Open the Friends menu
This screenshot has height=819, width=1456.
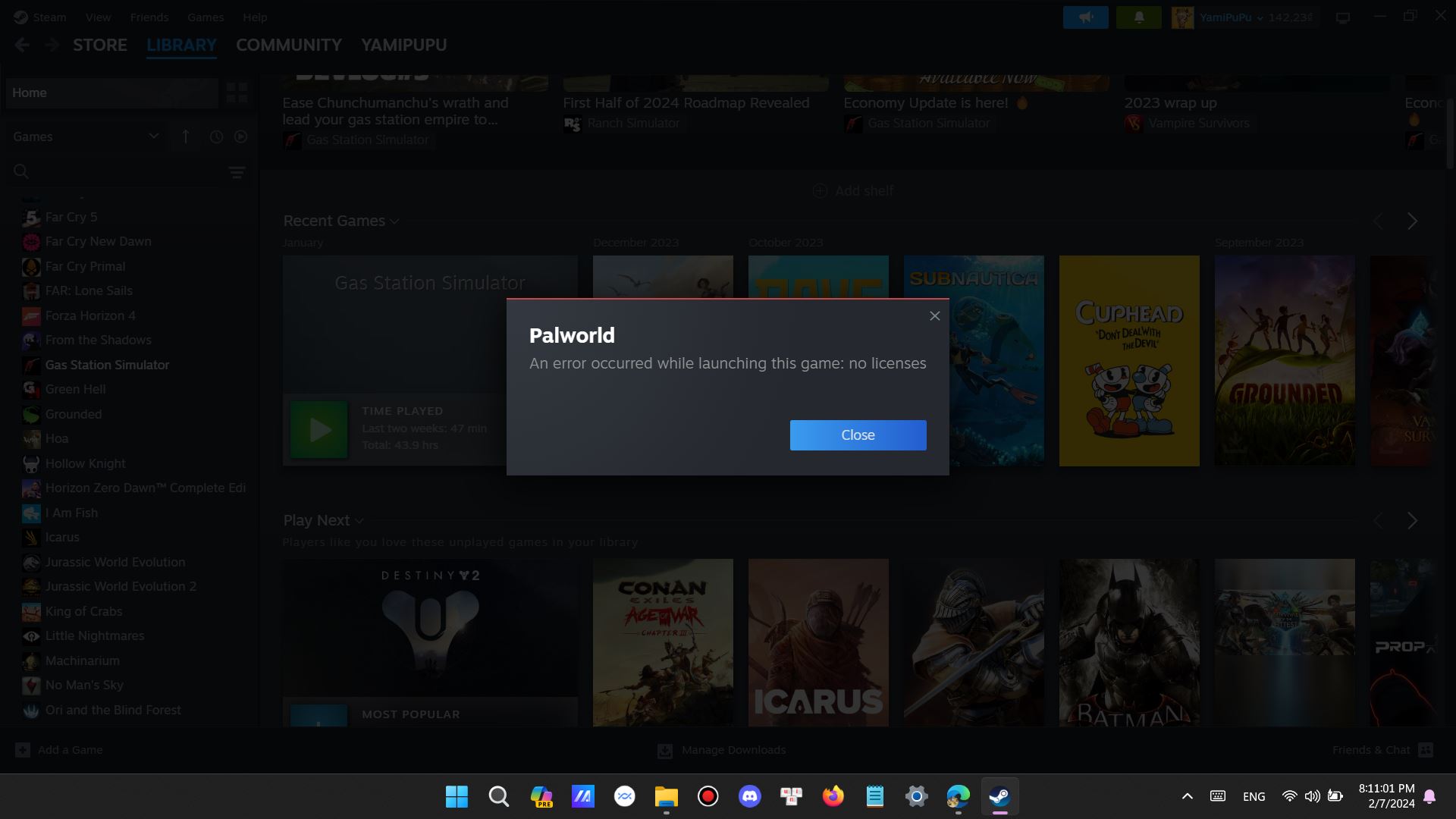click(x=149, y=17)
